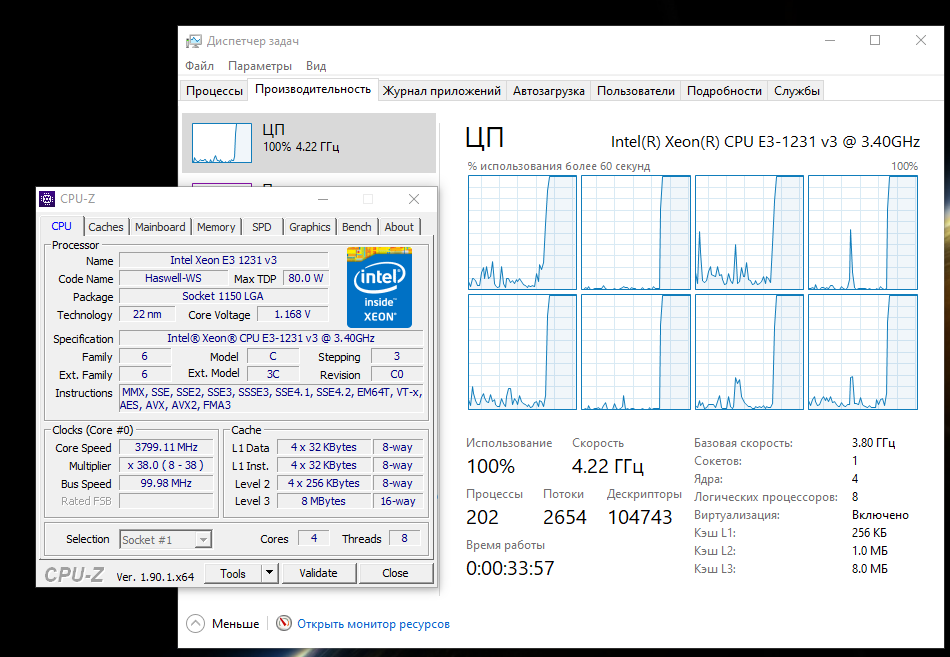The height and width of the screenshot is (657, 950).
Task: Open the Graphics tab in CPU-Z
Action: tap(310, 227)
